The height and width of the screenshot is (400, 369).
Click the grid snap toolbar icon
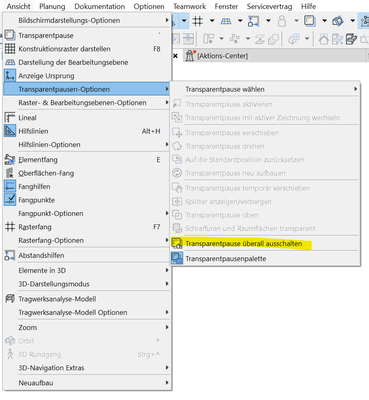pyautogui.click(x=198, y=21)
